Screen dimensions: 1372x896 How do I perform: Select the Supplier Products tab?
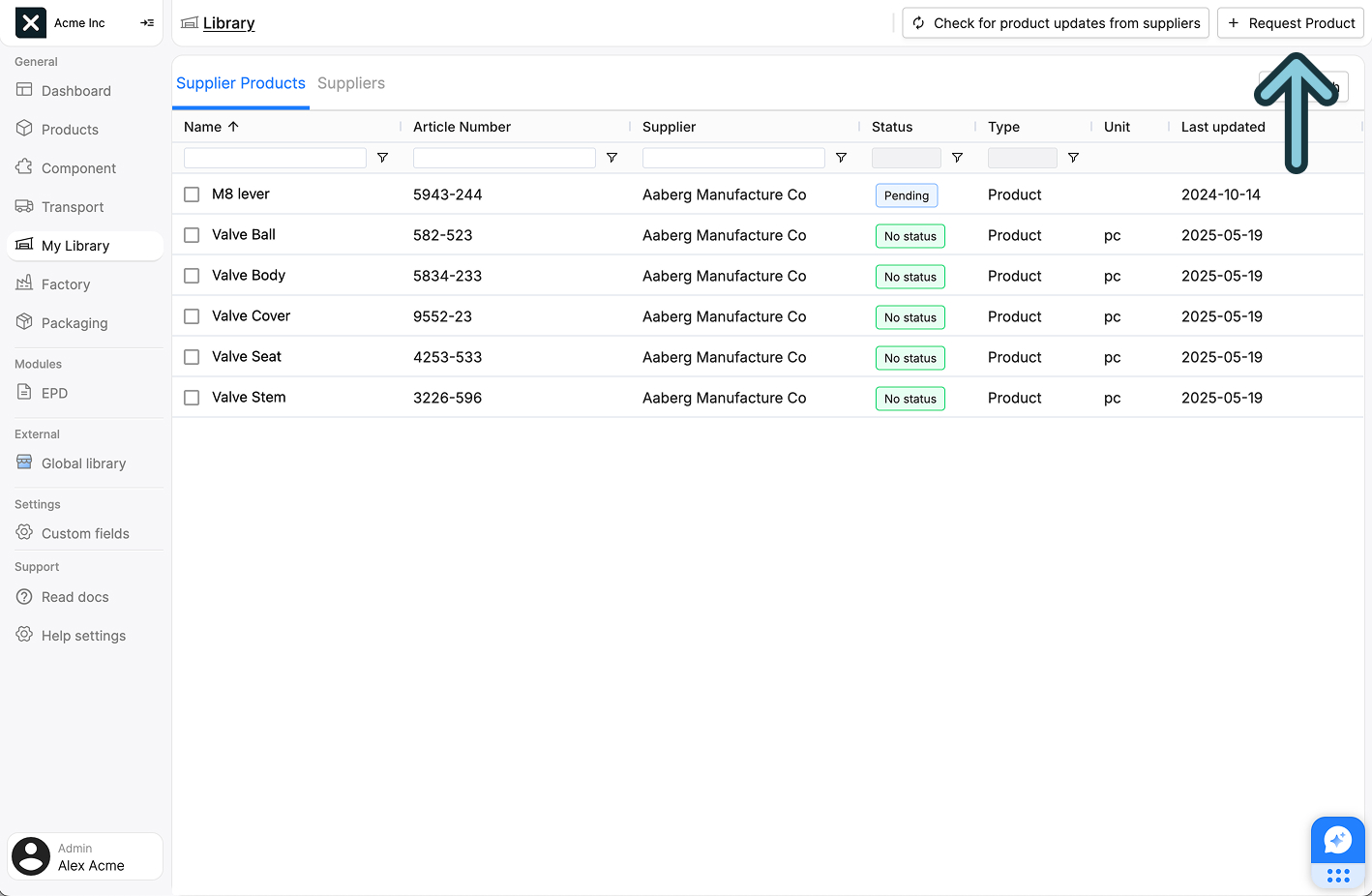coord(240,83)
